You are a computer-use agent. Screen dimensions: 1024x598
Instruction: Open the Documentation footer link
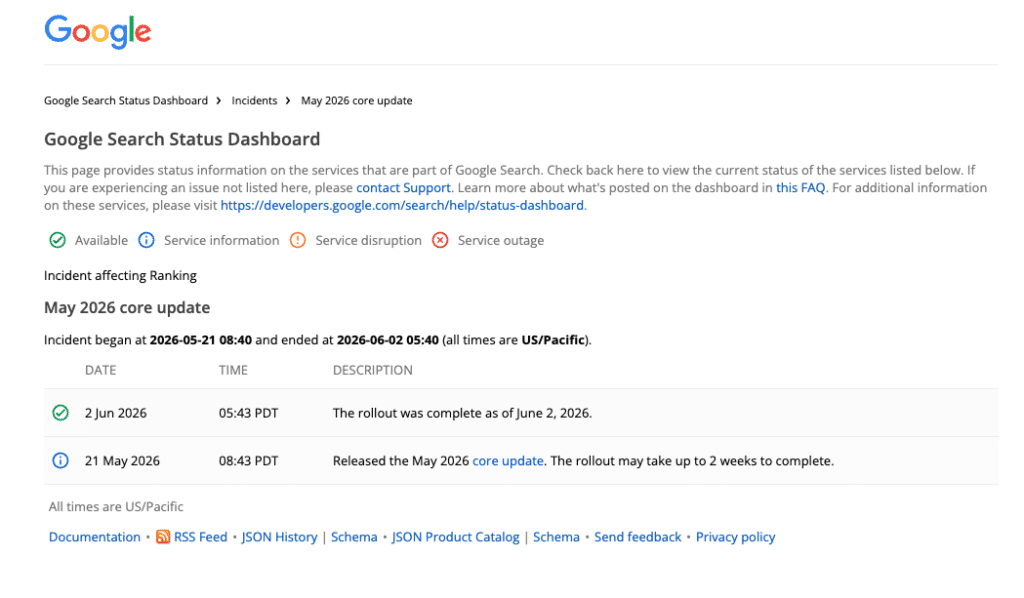[x=95, y=537]
